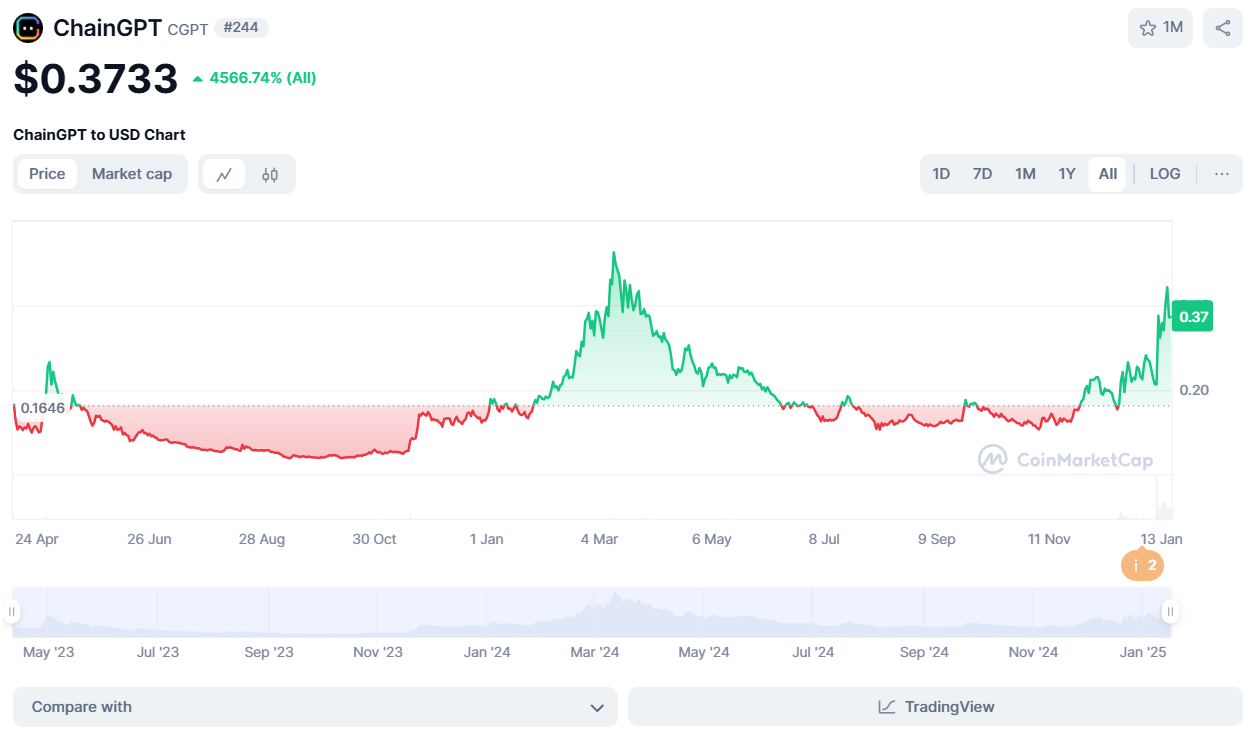
Task: Click right handle of range slider
Action: (1169, 612)
